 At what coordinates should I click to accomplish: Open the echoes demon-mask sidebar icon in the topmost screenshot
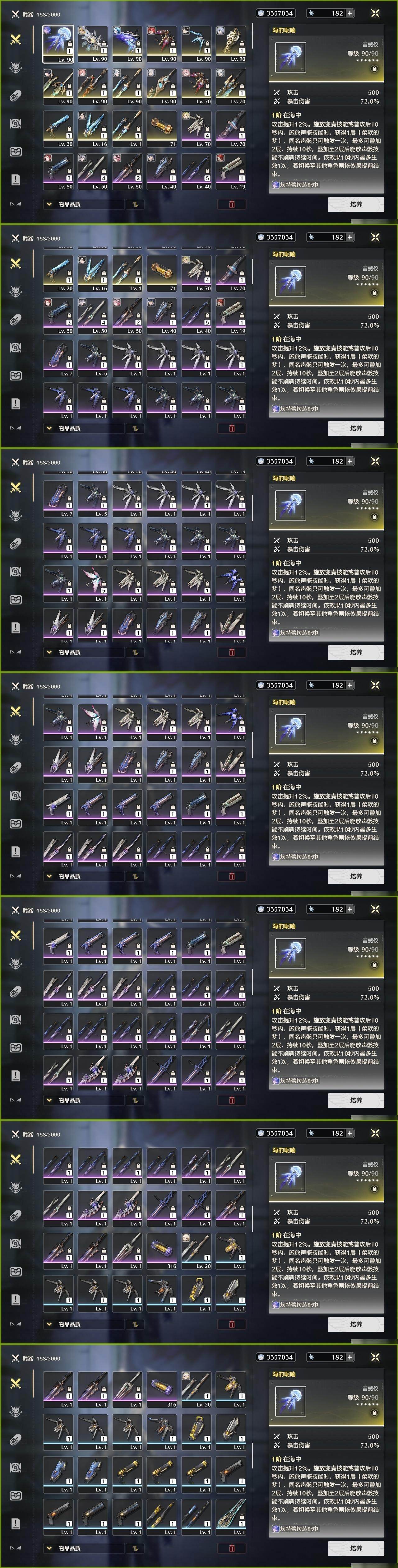(x=16, y=68)
